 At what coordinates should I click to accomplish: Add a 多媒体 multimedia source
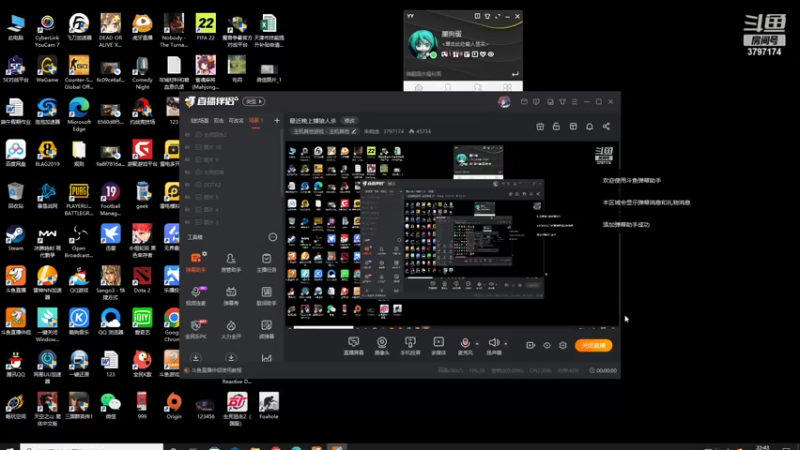[x=438, y=345]
